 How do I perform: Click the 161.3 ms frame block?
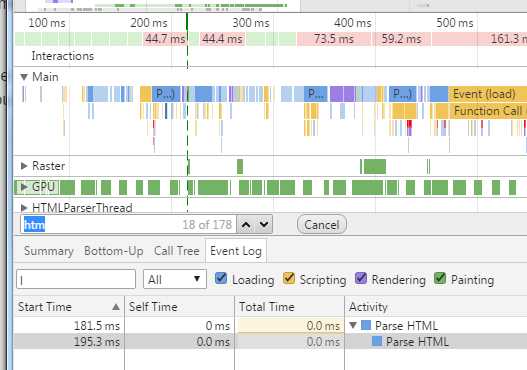pos(480,39)
